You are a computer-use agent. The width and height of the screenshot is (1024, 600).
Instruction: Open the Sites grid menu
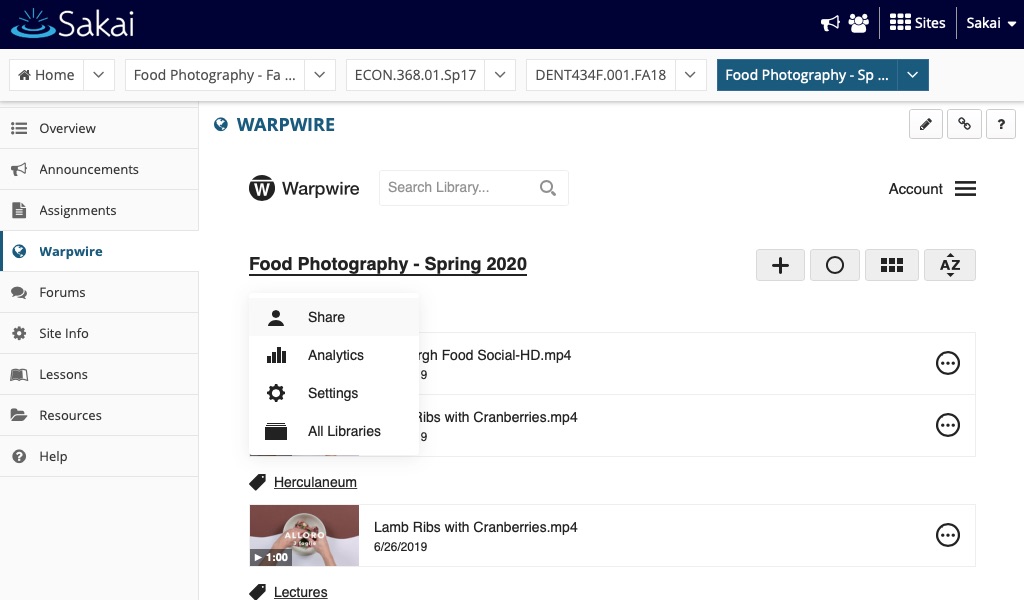coord(918,24)
